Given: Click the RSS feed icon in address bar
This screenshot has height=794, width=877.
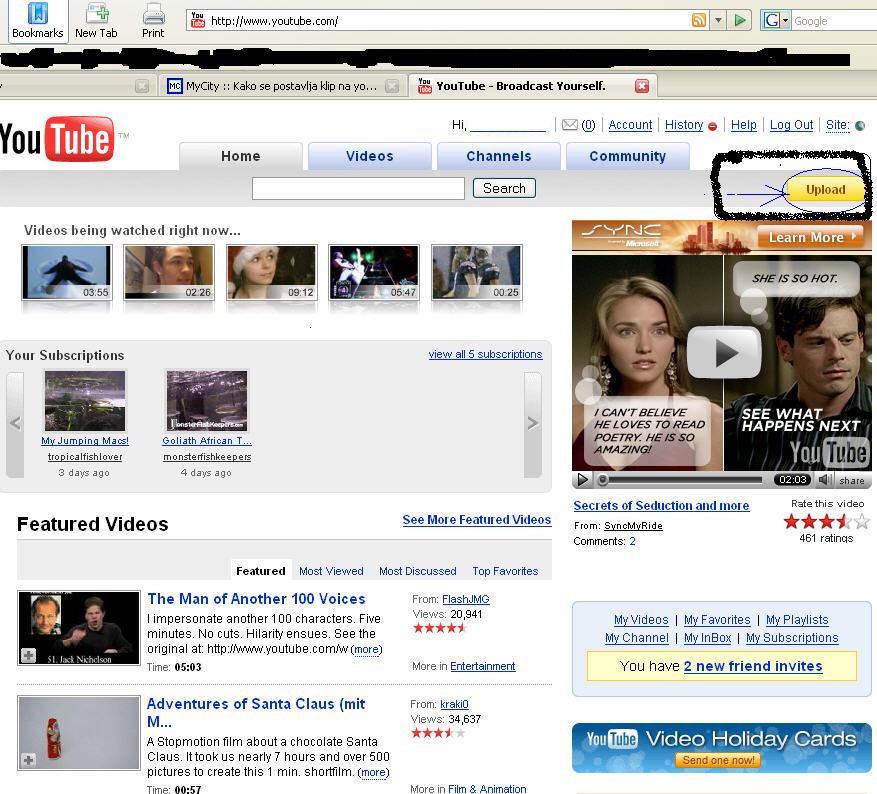Looking at the screenshot, I should [x=699, y=21].
